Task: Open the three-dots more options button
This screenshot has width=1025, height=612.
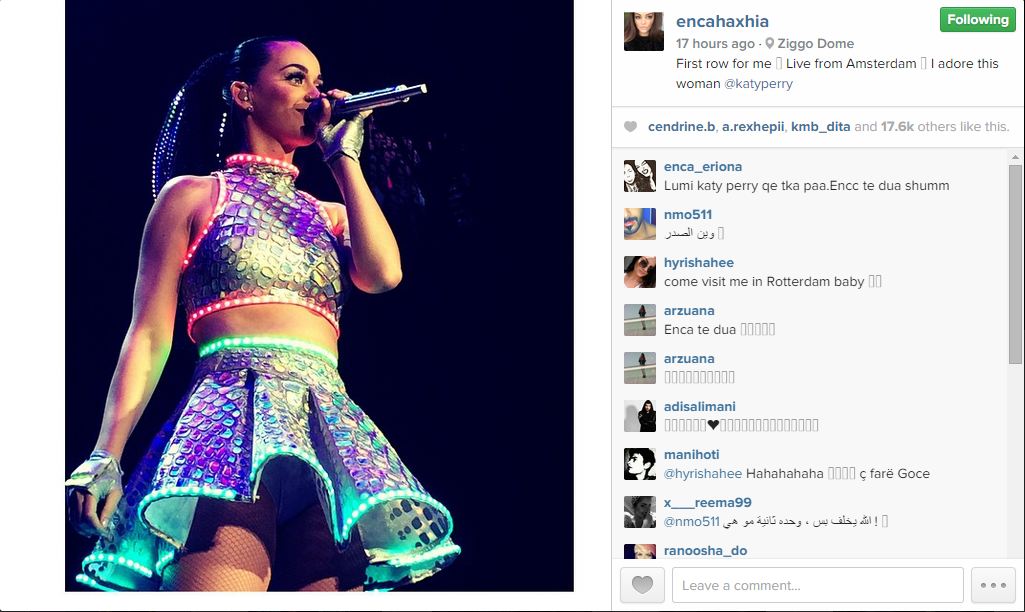Action: [993, 585]
